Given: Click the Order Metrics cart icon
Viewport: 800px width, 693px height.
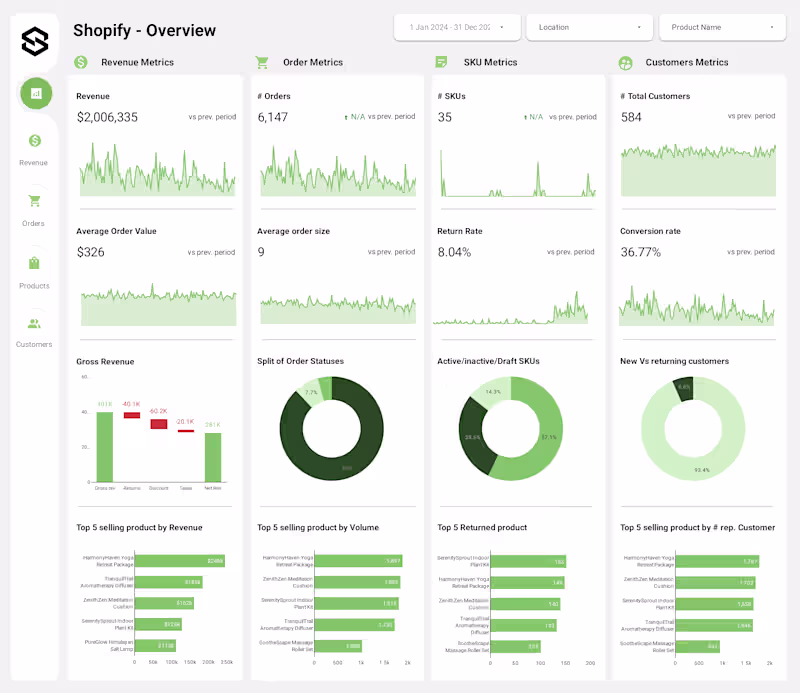Looking at the screenshot, I should tap(262, 62).
